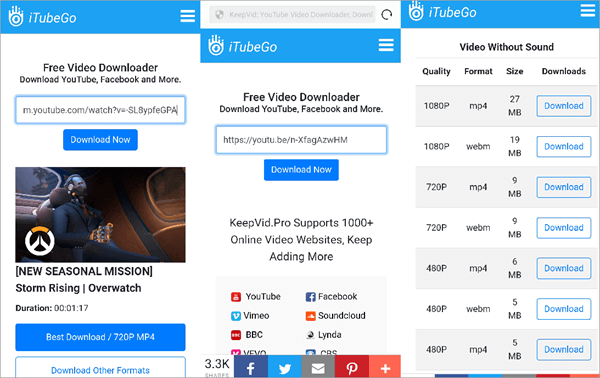Share on Pinterest via the share bar
The image size is (600, 378).
(x=352, y=367)
